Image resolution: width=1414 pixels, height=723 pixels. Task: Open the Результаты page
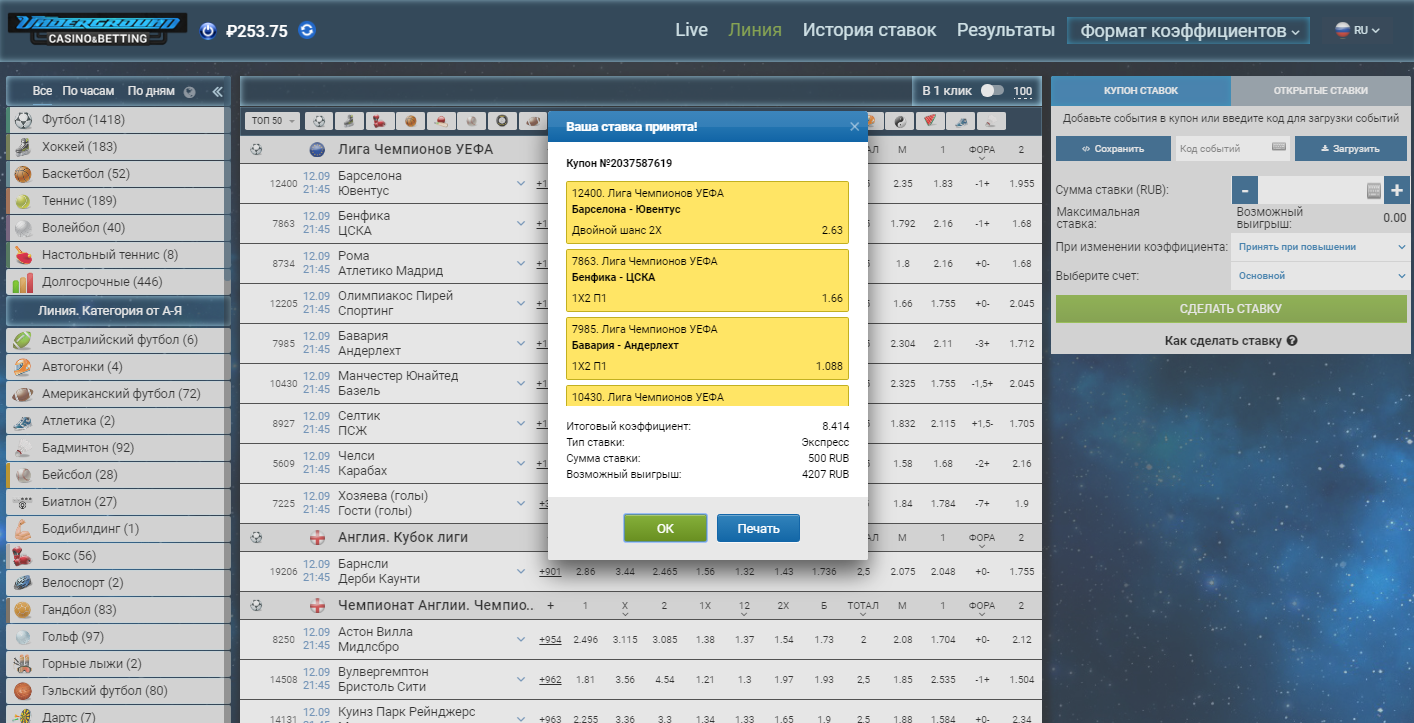point(1005,30)
